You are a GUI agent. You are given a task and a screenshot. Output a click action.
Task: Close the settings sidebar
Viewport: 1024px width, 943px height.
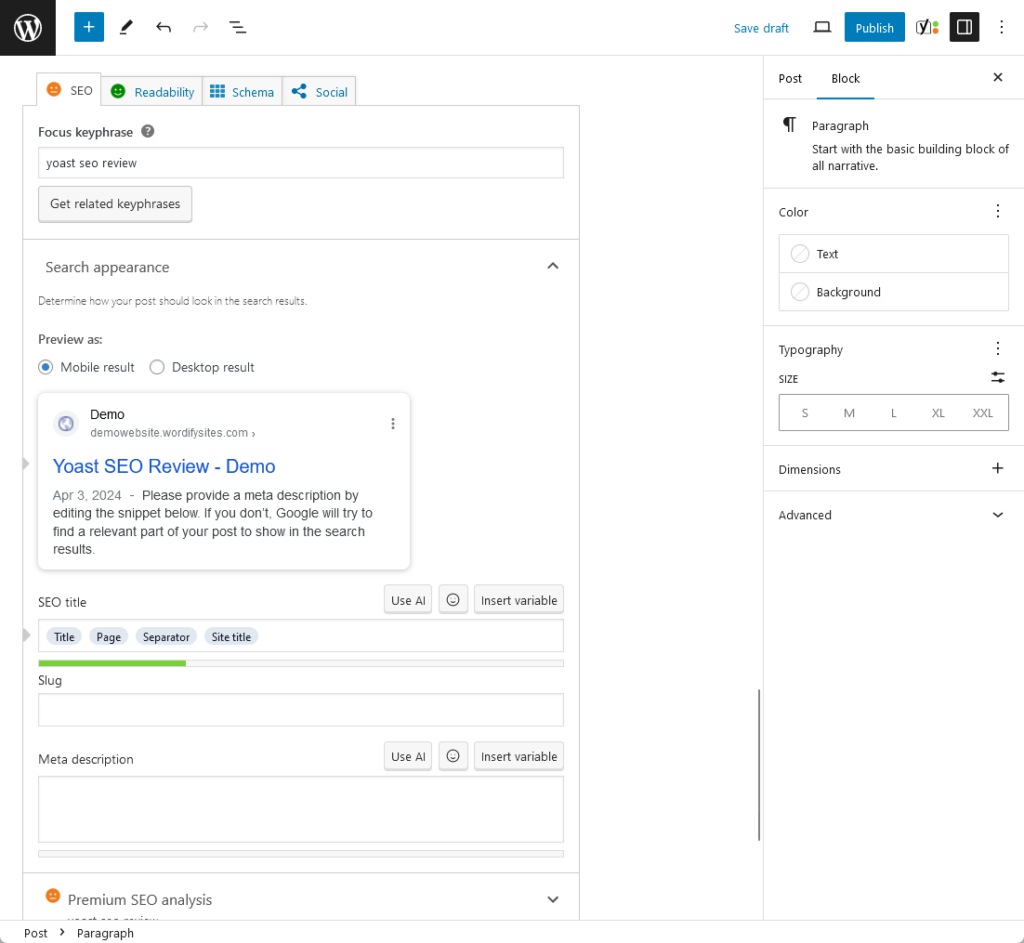pos(997,78)
